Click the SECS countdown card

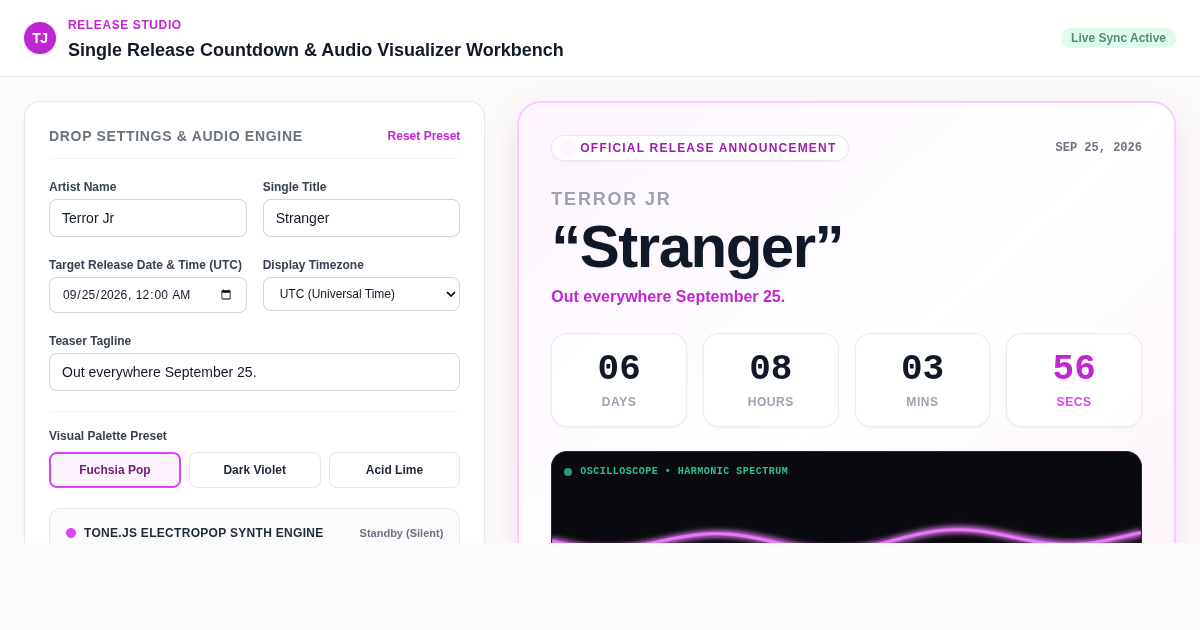point(1074,380)
